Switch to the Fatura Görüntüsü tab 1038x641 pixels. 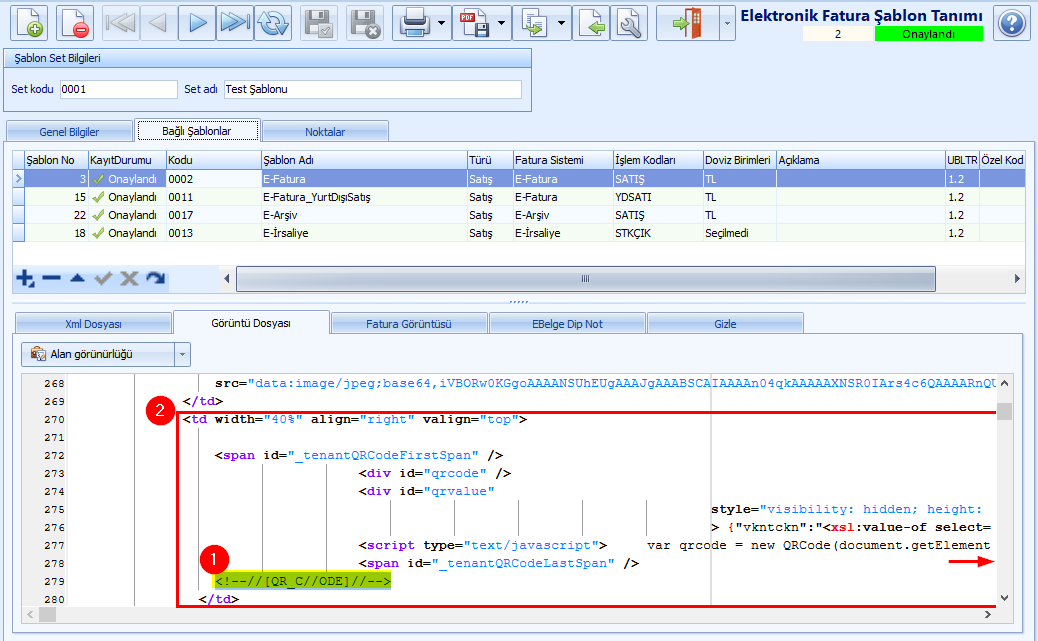tap(408, 324)
